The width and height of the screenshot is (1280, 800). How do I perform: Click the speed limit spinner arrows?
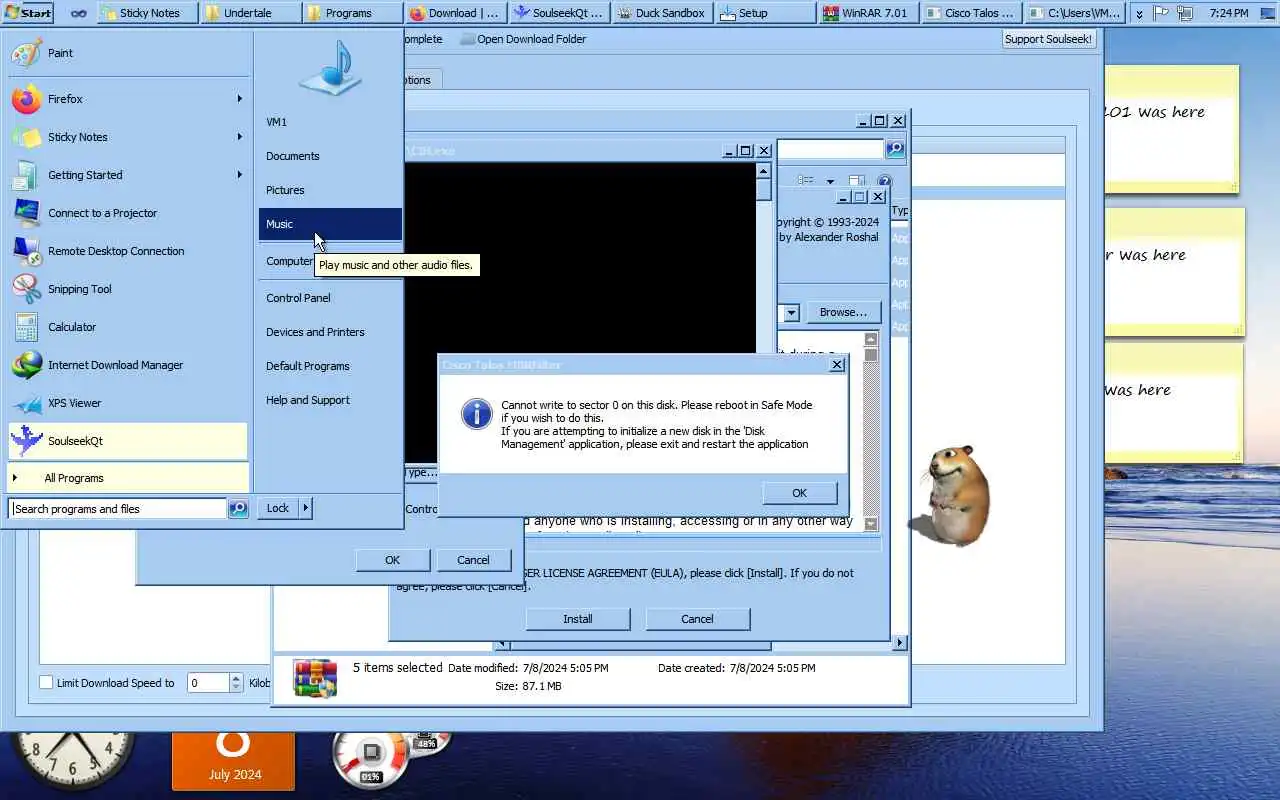click(x=236, y=683)
